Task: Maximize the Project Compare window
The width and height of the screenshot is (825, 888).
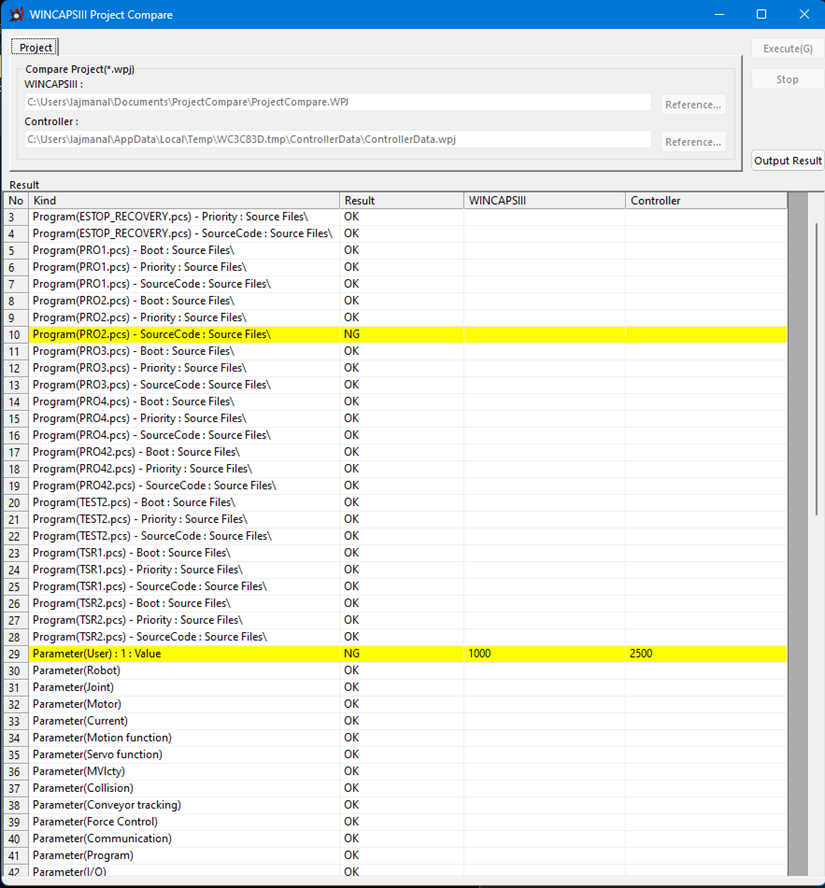Action: click(762, 14)
